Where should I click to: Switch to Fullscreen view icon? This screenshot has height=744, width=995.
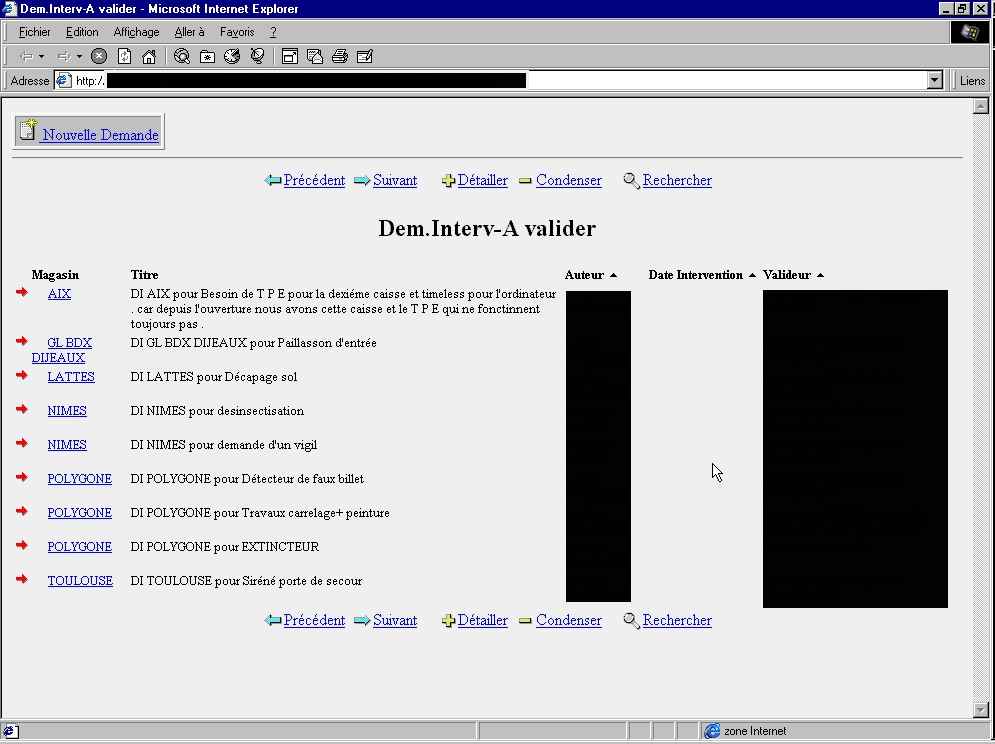pyautogui.click(x=289, y=56)
